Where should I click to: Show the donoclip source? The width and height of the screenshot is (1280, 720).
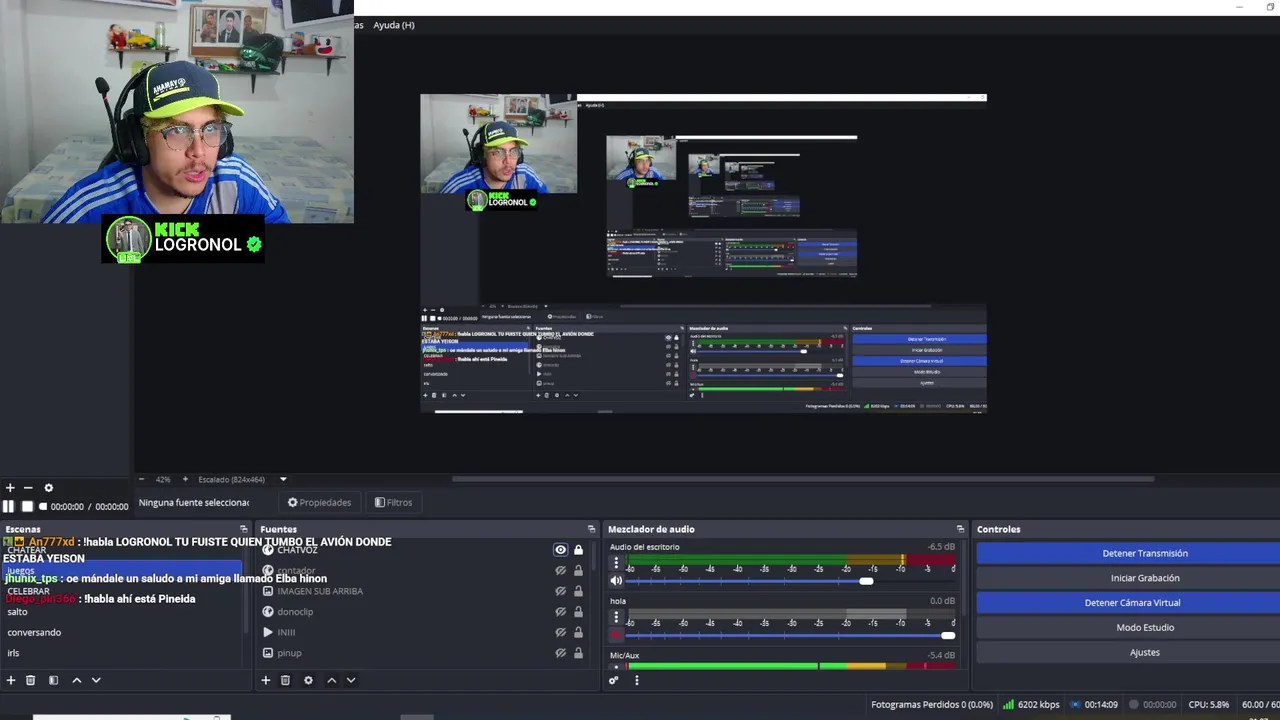(x=560, y=611)
